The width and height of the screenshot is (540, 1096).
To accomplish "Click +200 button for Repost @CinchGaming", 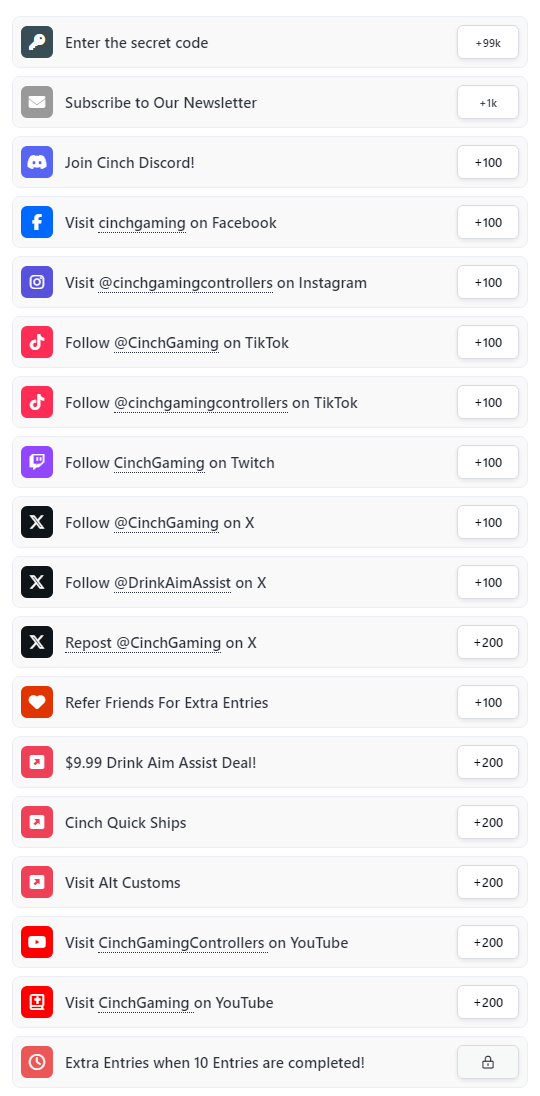I will tap(488, 642).
